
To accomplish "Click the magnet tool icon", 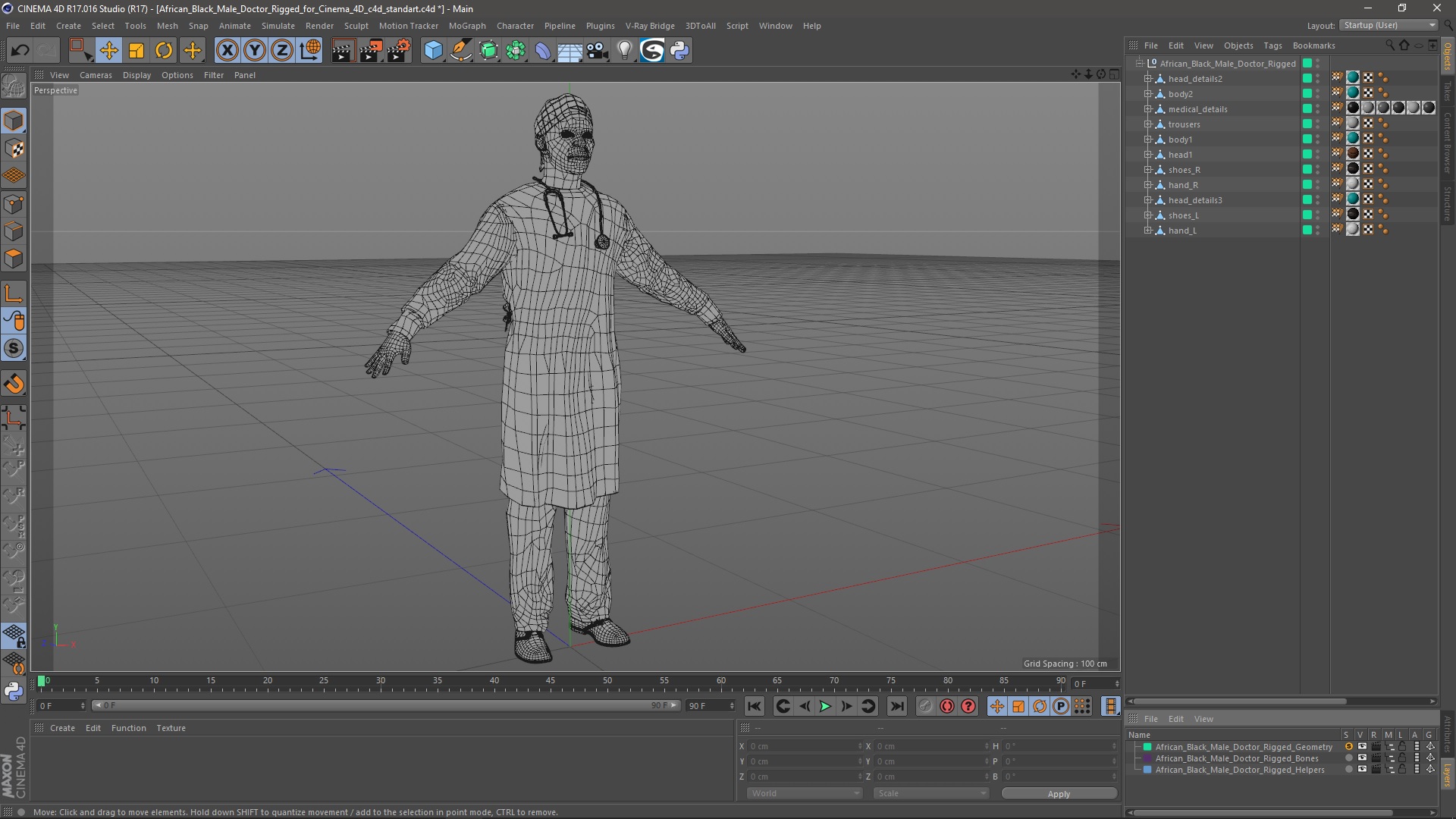I will [x=14, y=384].
